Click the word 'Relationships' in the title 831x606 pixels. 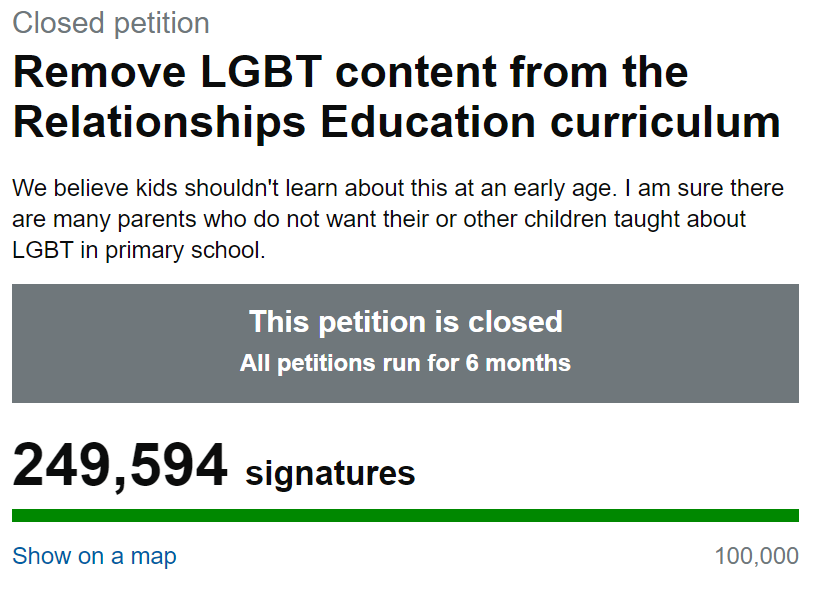pyautogui.click(x=160, y=122)
